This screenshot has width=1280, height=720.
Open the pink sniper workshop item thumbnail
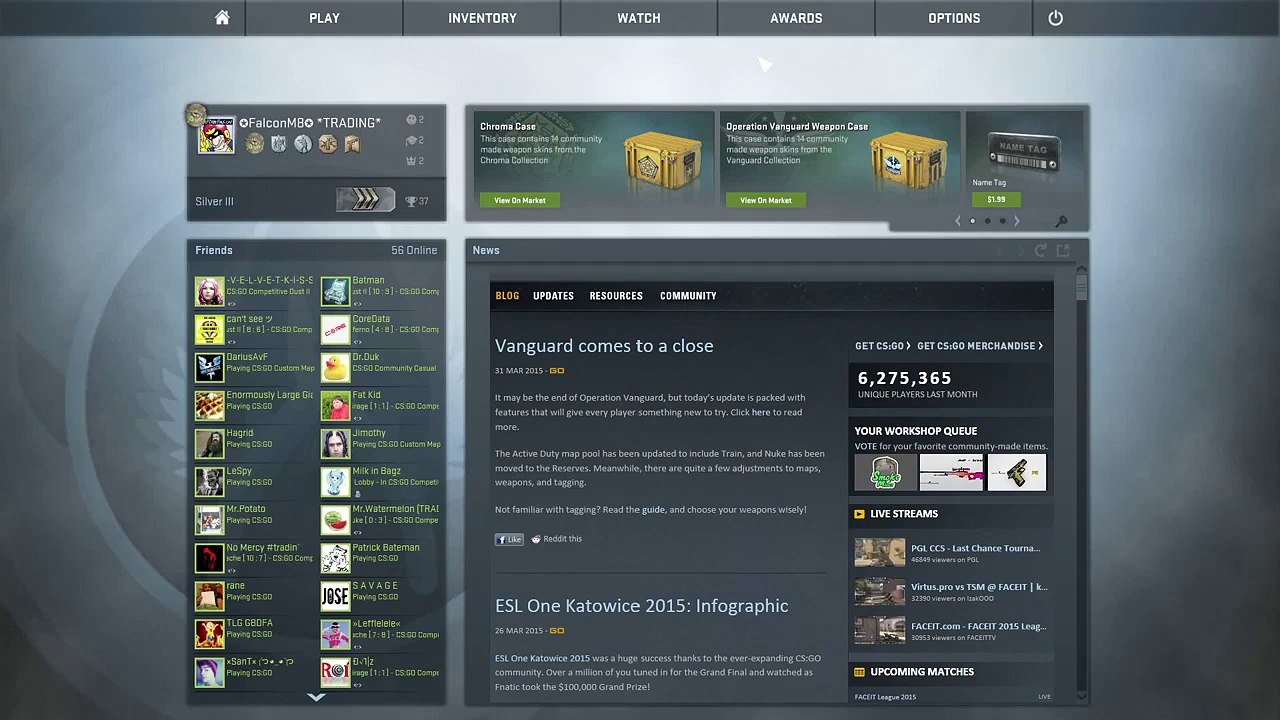point(951,473)
